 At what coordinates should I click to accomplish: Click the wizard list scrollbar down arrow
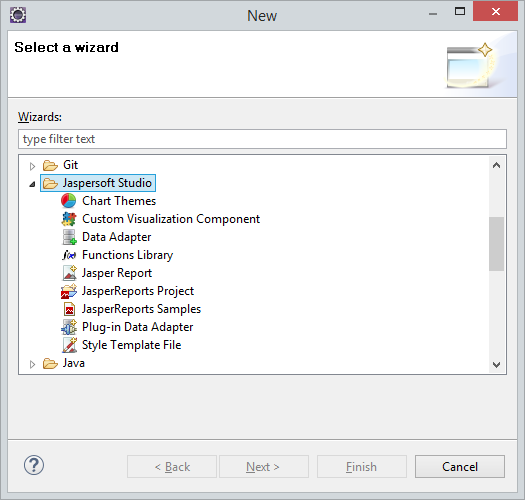click(x=497, y=364)
